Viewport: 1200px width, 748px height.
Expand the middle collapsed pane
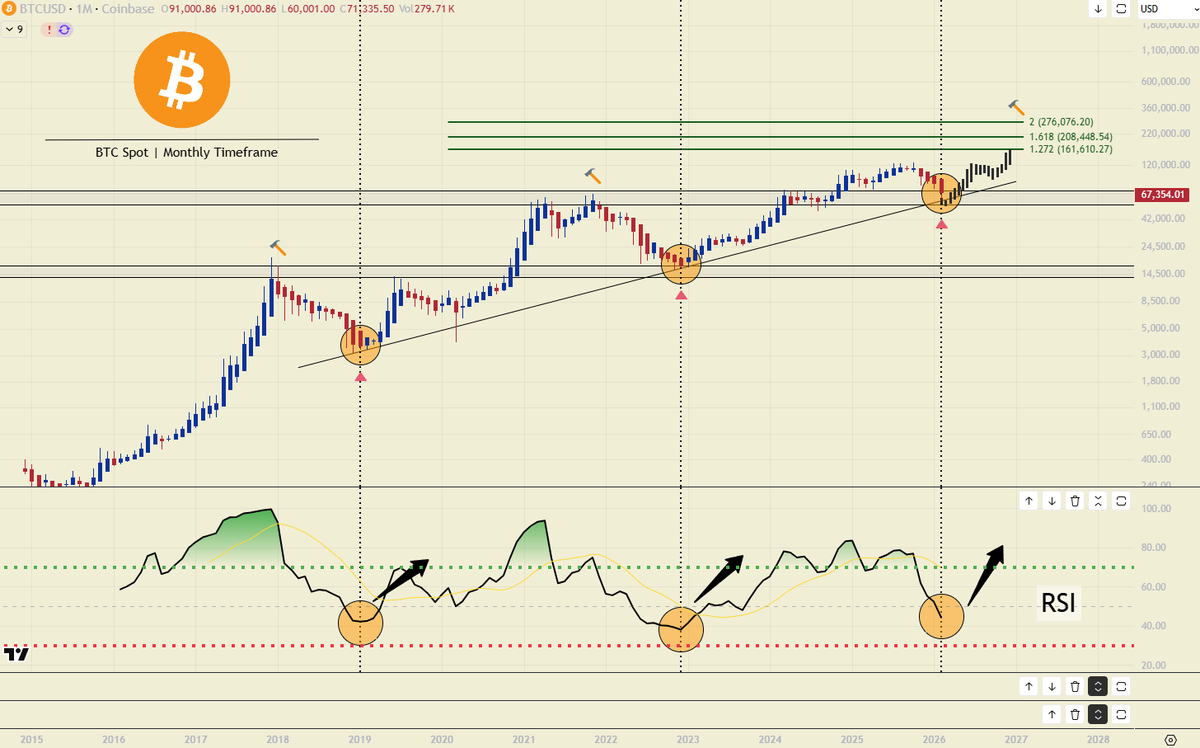[x=1098, y=686]
